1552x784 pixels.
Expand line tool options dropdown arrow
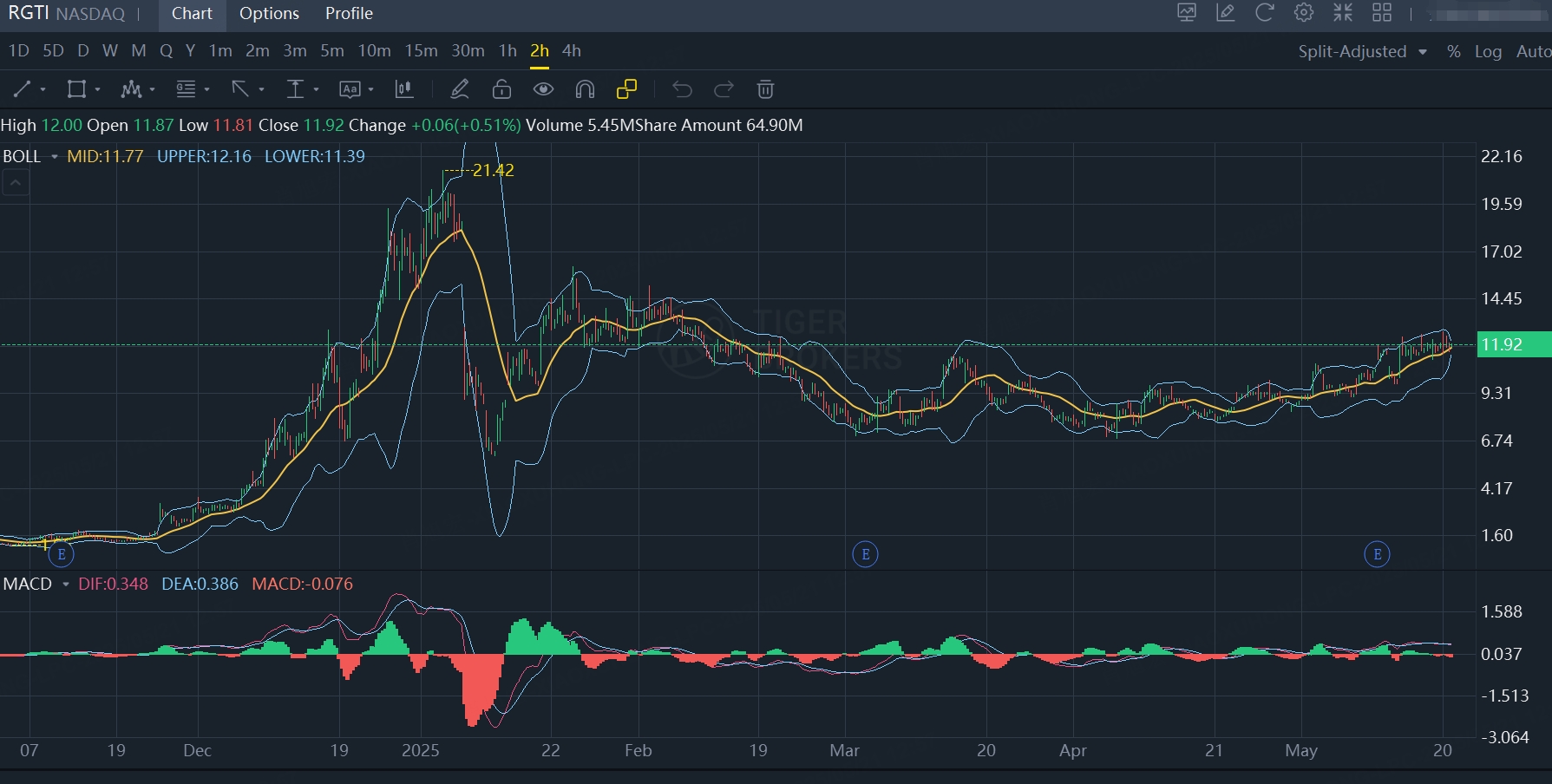point(43,89)
